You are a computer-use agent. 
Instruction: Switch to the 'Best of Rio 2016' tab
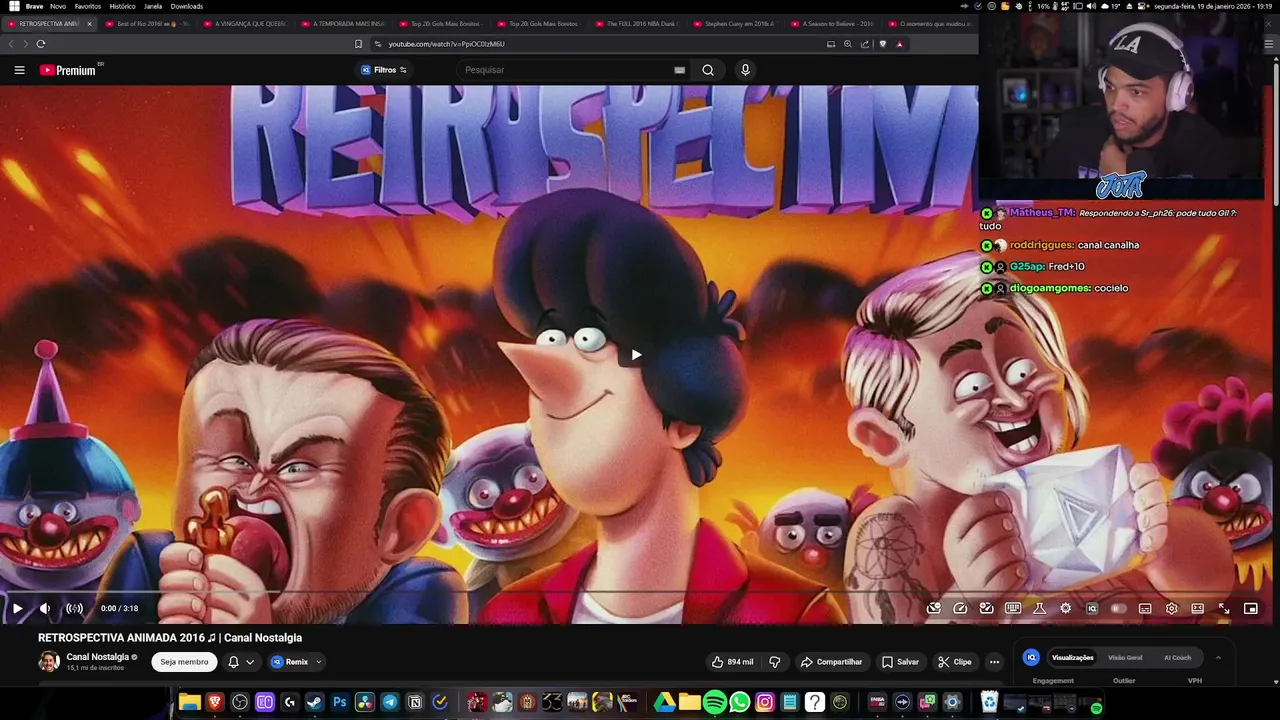click(x=146, y=23)
